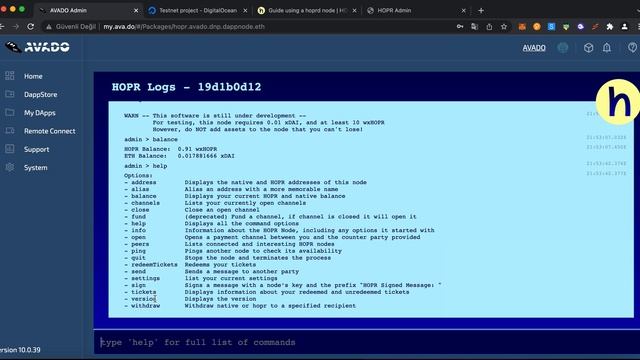Click the blue S extension icon
640x360 pixels.
[x=551, y=27]
